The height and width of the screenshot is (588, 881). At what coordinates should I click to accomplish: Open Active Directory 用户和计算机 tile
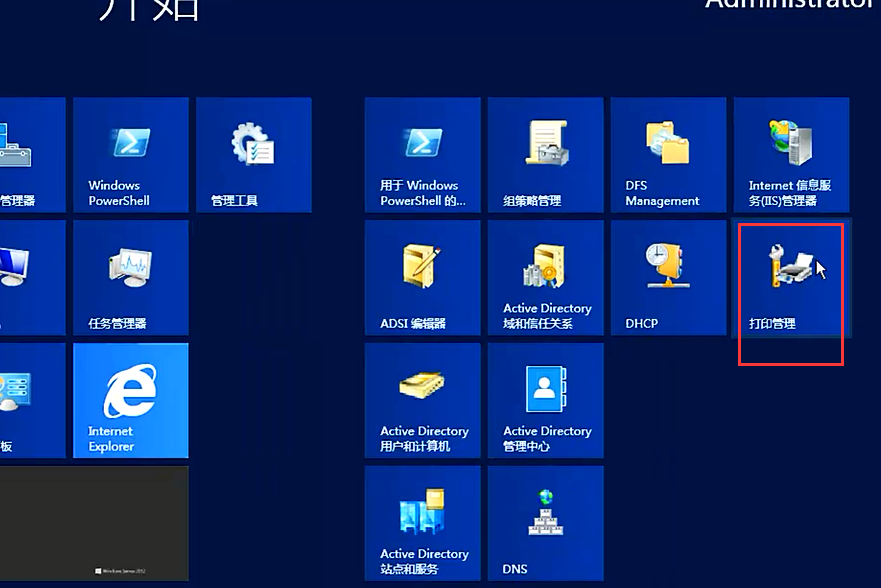point(423,401)
